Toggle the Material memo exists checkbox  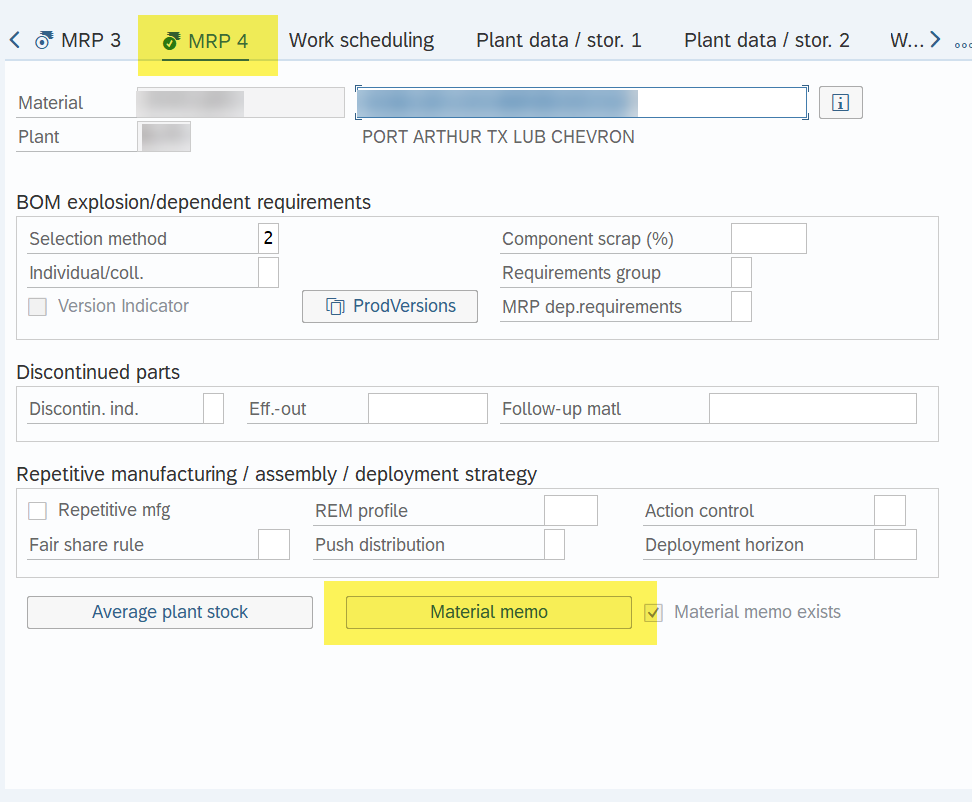click(654, 612)
